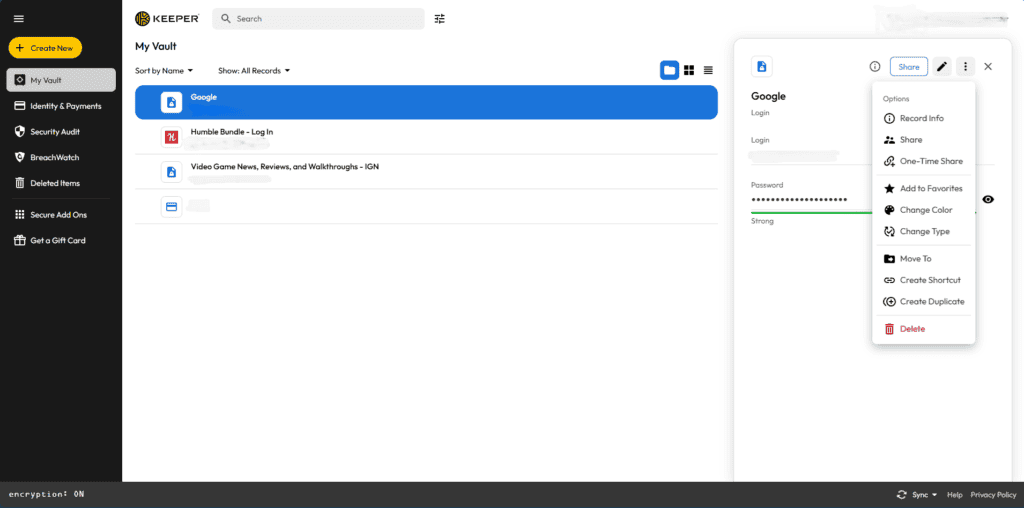The image size is (1024, 508).
Task: Click inside the Search field
Action: coord(318,19)
